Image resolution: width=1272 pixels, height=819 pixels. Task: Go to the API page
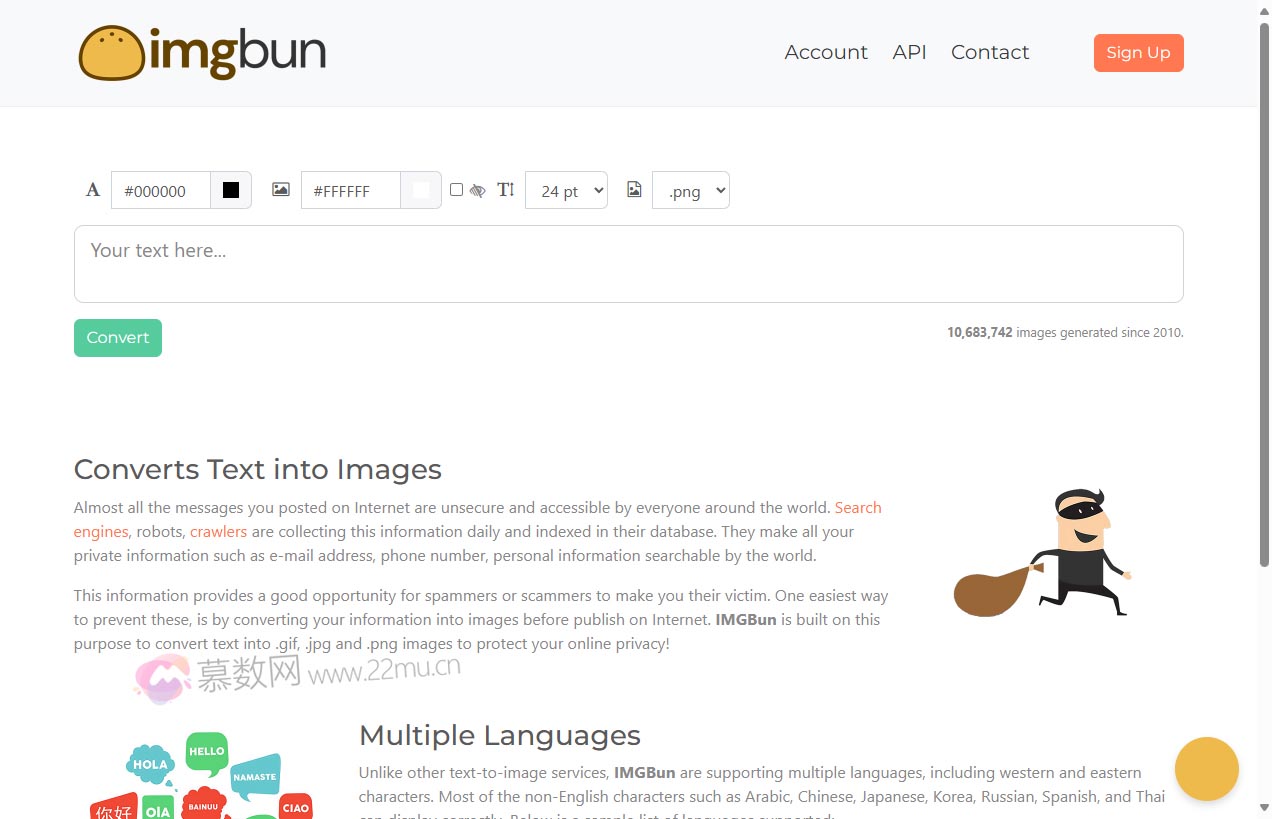(909, 53)
